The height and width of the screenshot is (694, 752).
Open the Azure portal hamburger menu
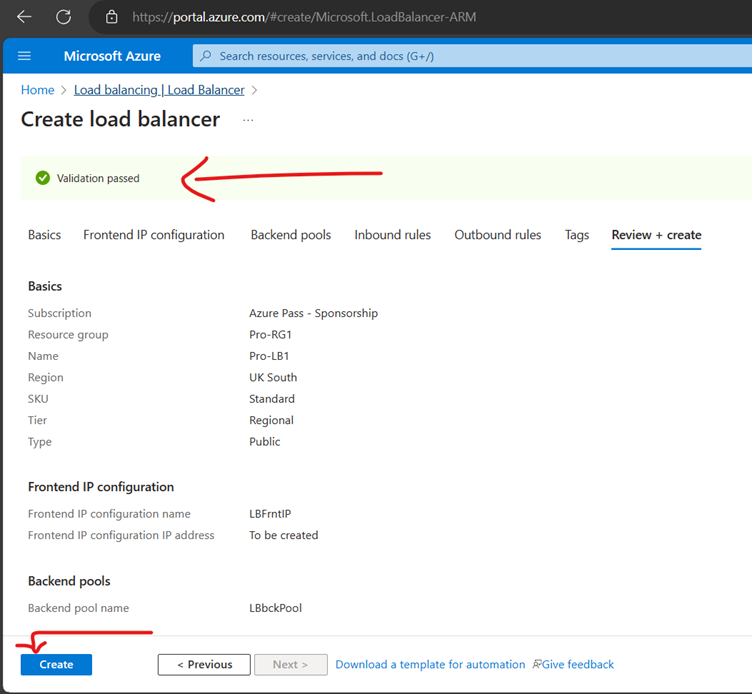tap(25, 56)
